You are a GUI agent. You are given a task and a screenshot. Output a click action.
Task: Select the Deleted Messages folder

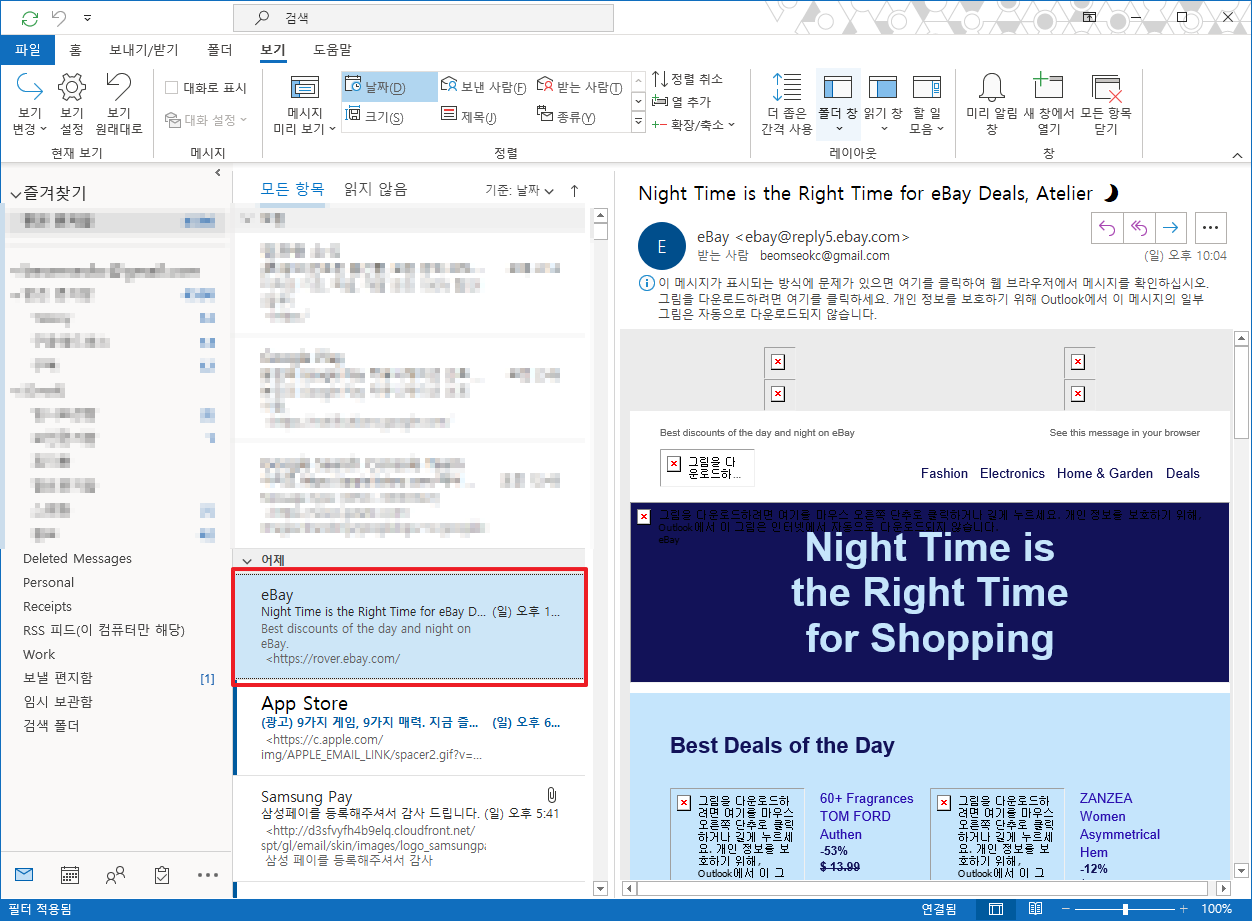click(77, 559)
